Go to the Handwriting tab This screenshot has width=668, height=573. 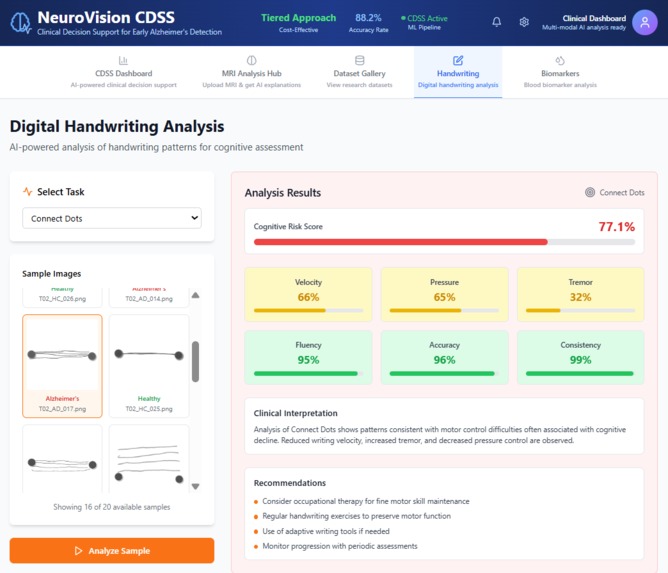click(458, 72)
